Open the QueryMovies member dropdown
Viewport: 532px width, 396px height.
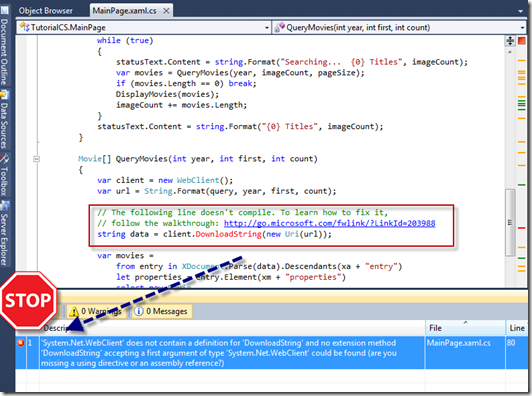522,28
